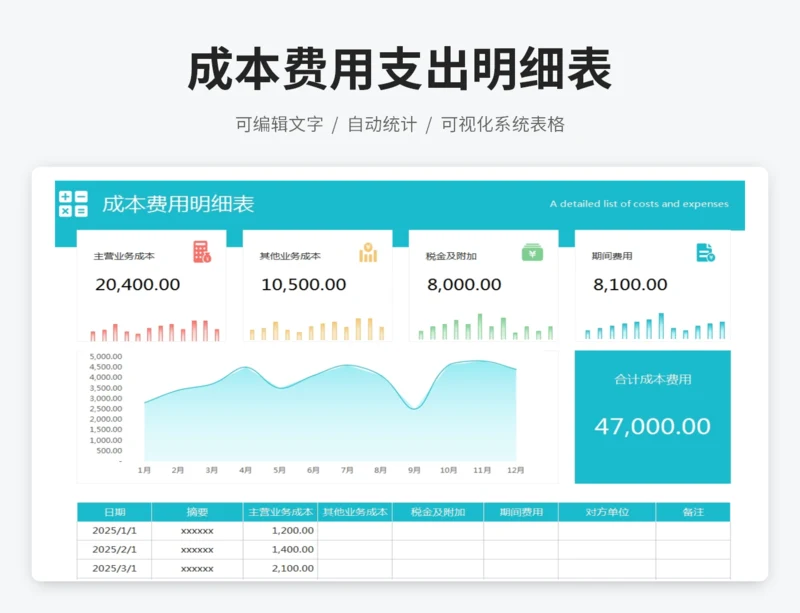Click the xxxxxx summary cell in the 2025/3/1 row
800x613 pixels.
[197, 569]
